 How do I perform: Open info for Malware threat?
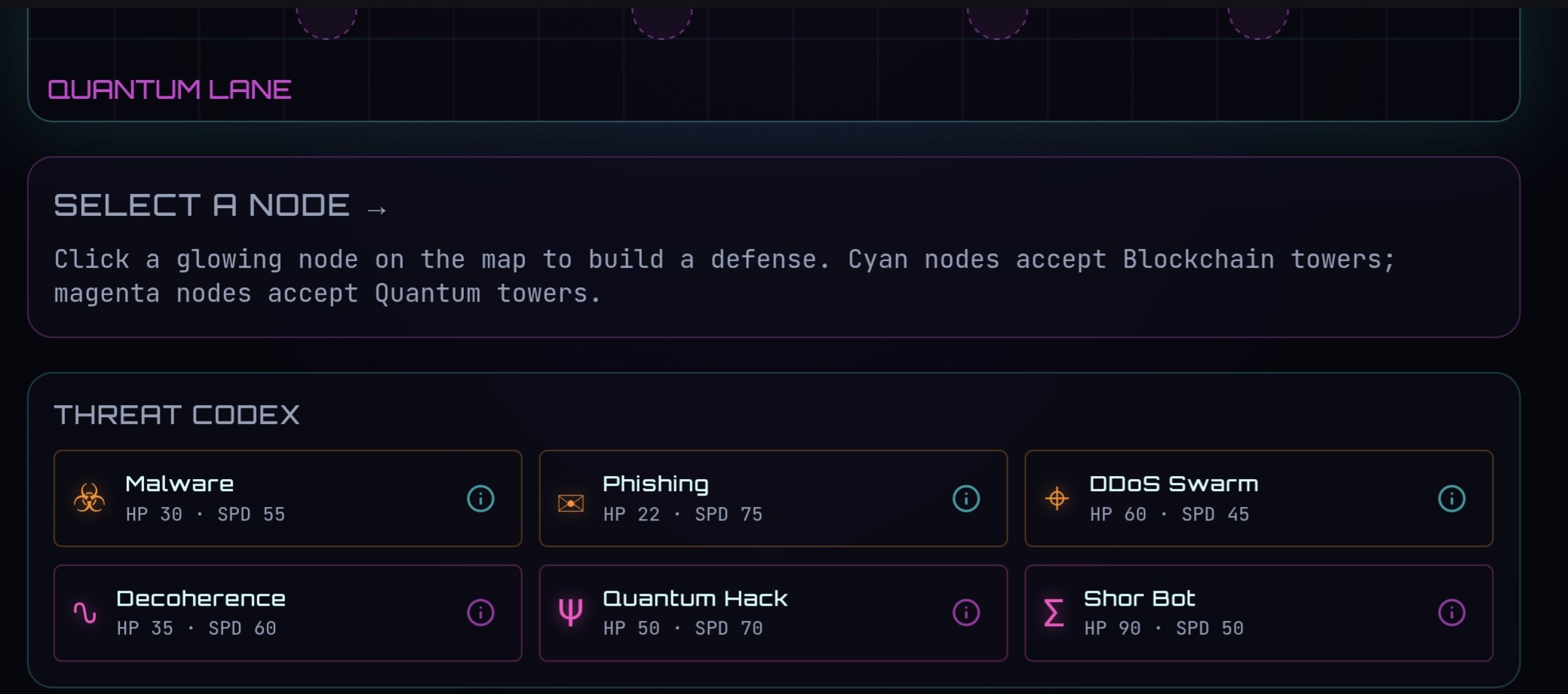tap(480, 499)
